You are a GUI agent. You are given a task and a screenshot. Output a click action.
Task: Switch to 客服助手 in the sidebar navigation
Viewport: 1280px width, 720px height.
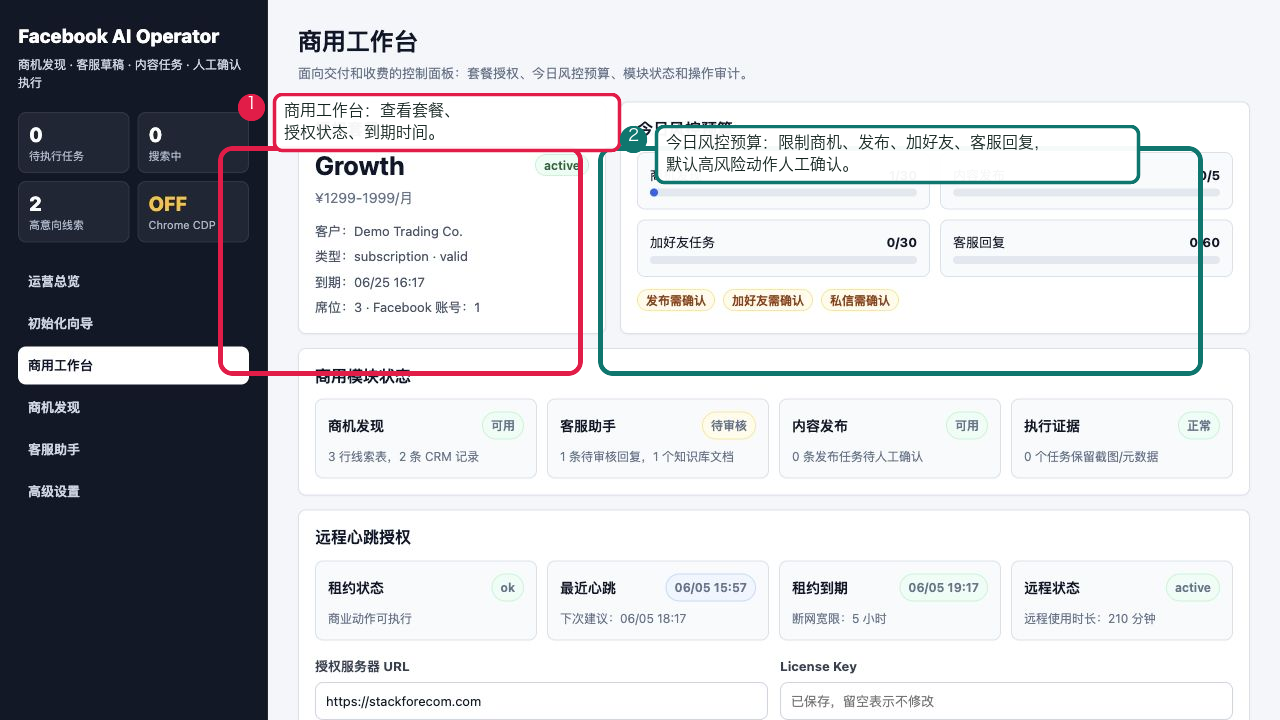point(133,450)
